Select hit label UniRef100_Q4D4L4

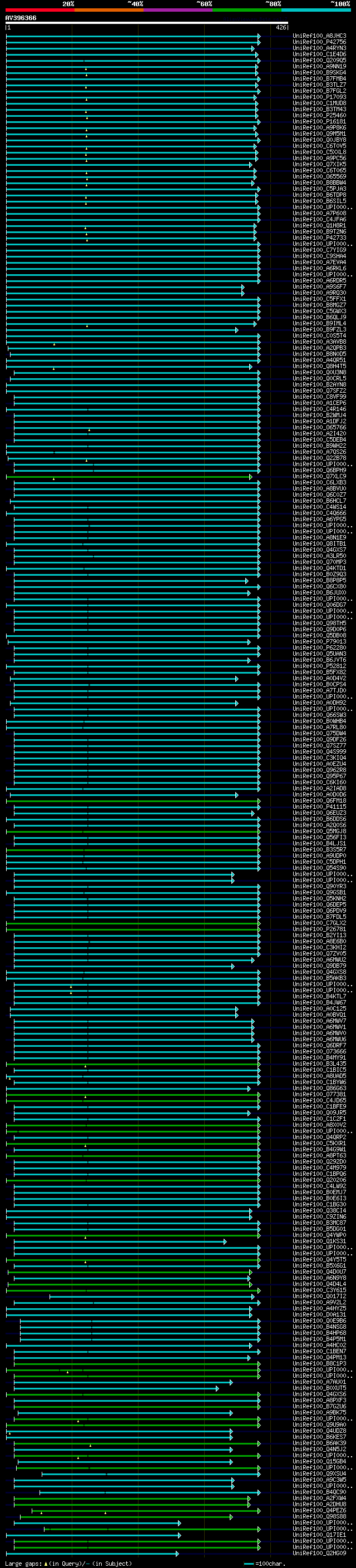(x=319, y=1284)
